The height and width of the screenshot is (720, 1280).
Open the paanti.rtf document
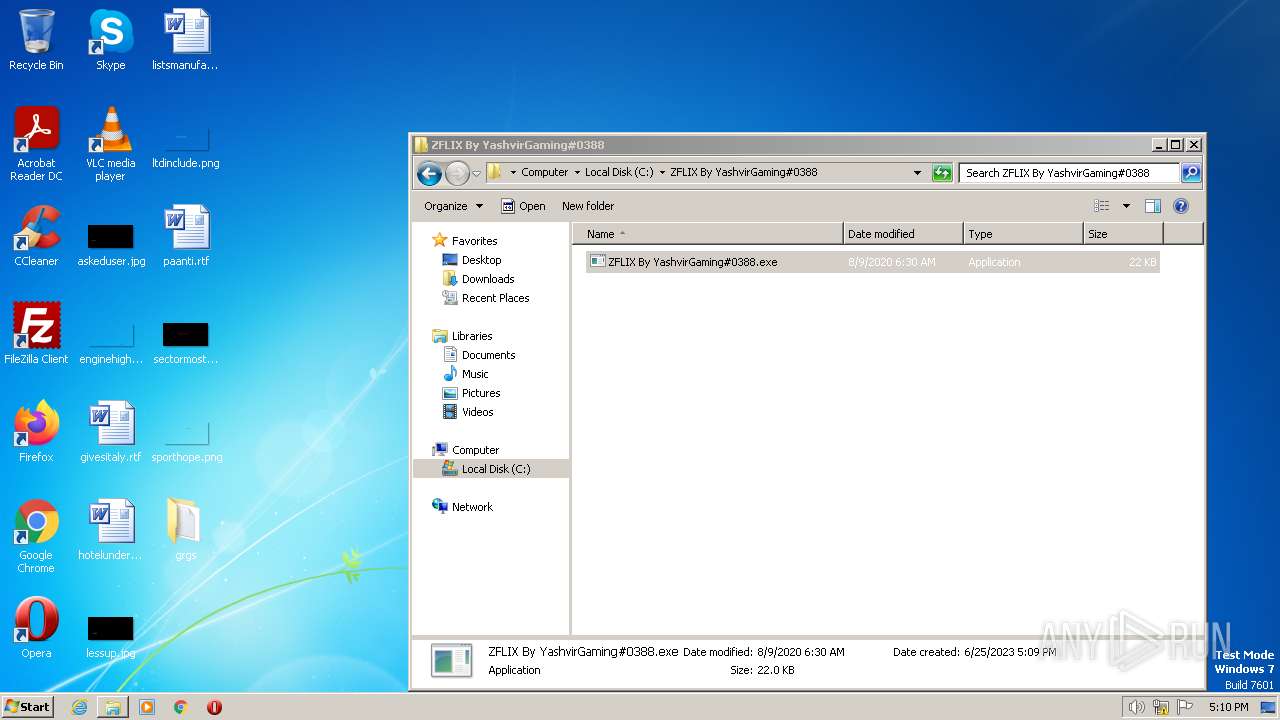pyautogui.click(x=185, y=236)
